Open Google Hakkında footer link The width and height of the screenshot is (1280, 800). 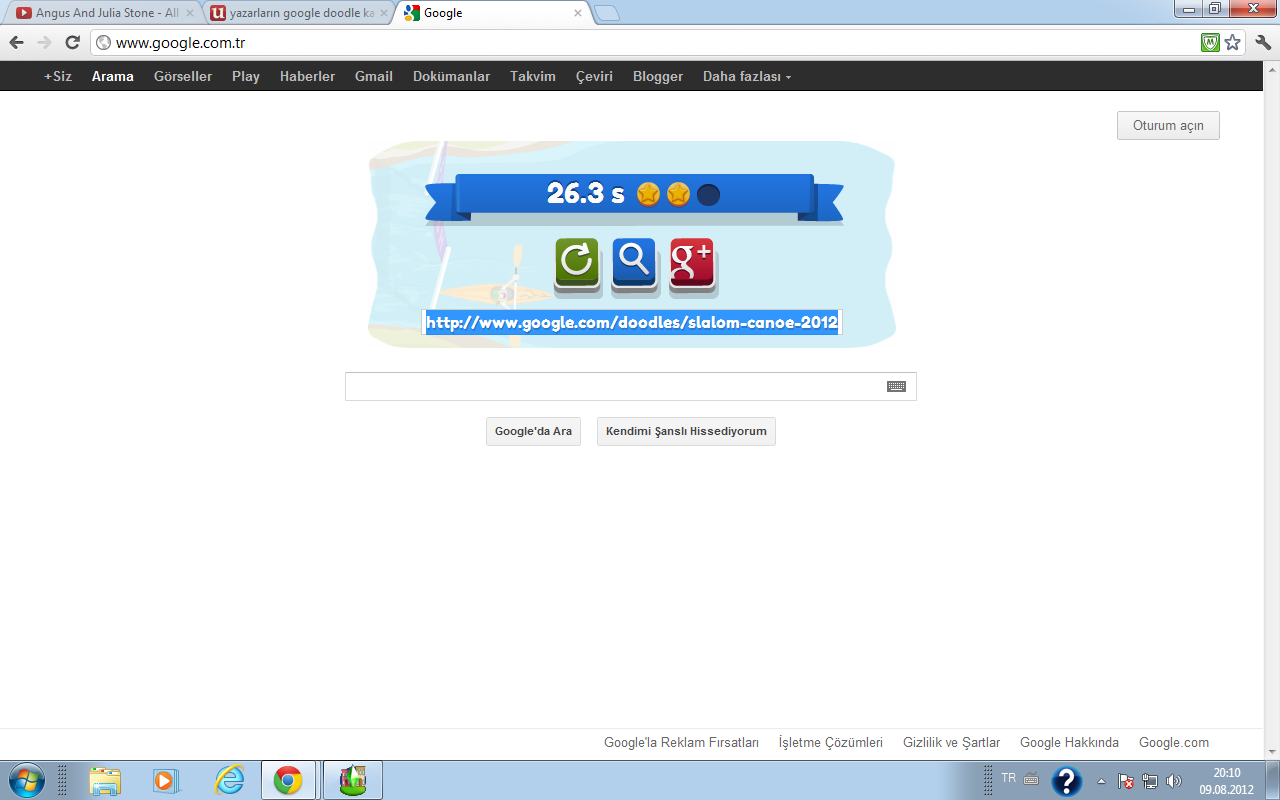(x=1069, y=743)
